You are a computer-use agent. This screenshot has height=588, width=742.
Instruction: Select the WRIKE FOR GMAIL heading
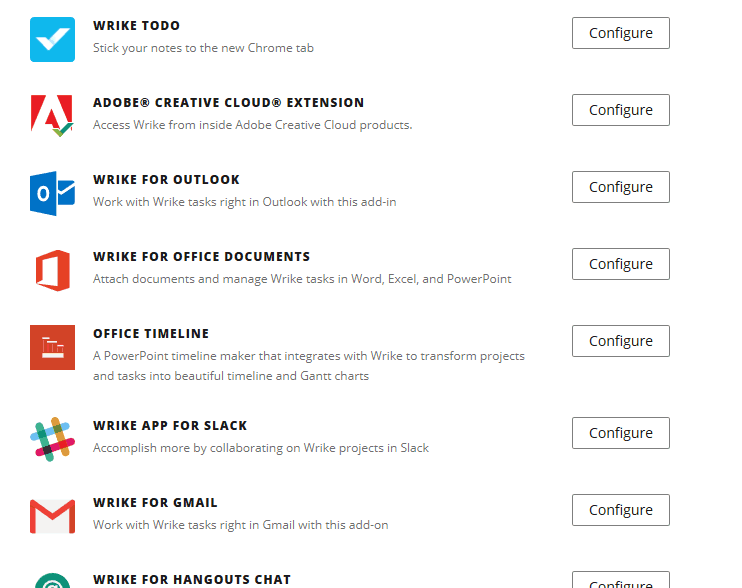click(x=155, y=502)
